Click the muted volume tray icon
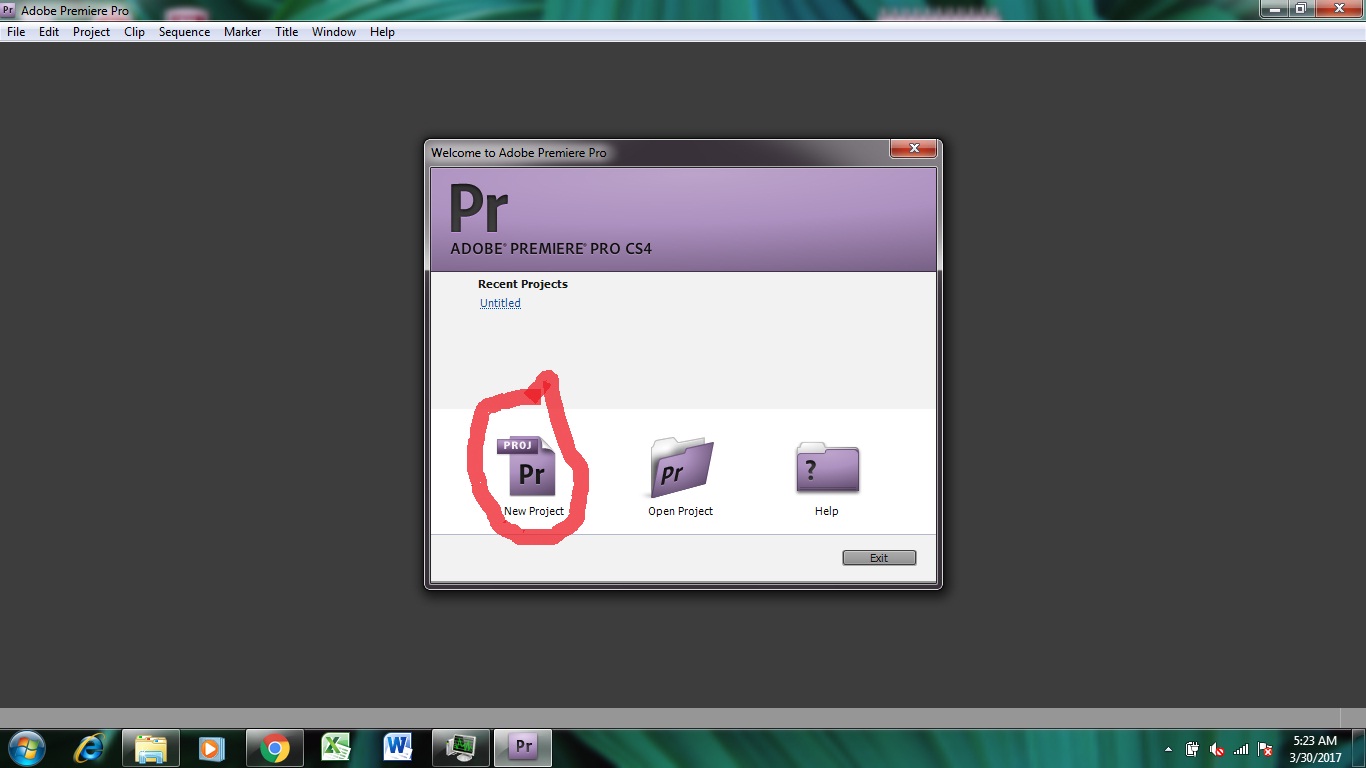The width and height of the screenshot is (1366, 768). pos(1217,749)
